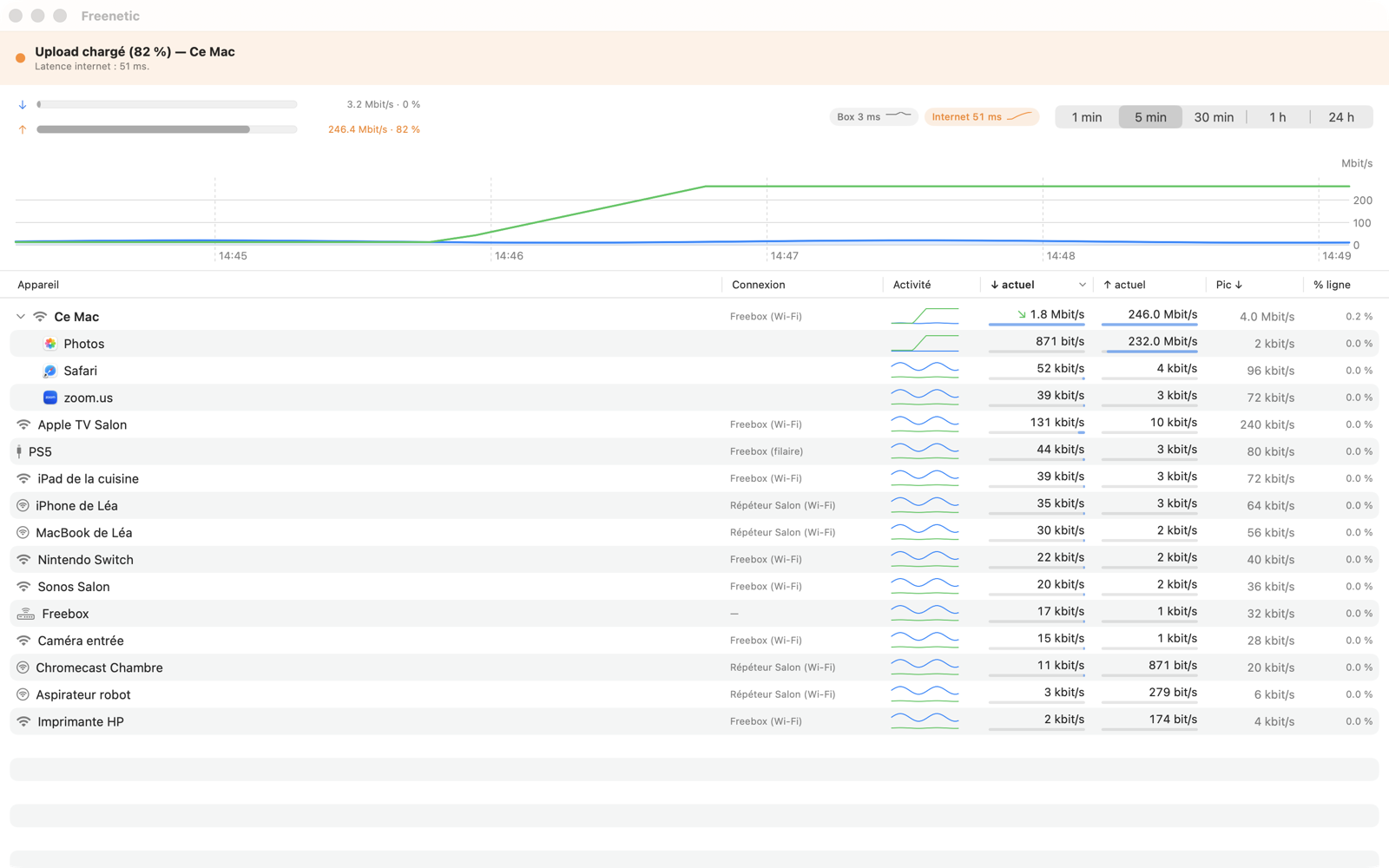The width and height of the screenshot is (1389, 868).
Task: Click the orange status dot in the alert banner
Action: pyautogui.click(x=20, y=58)
